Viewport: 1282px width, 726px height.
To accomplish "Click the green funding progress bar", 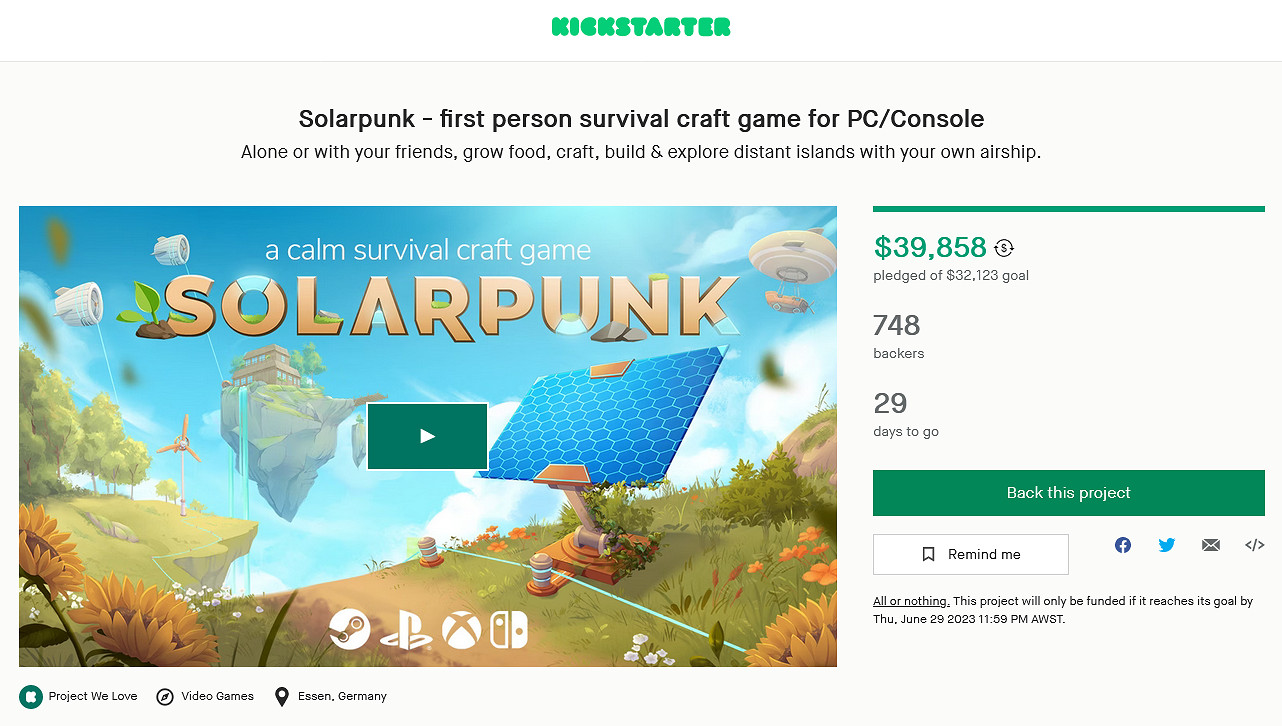I will [x=1068, y=209].
